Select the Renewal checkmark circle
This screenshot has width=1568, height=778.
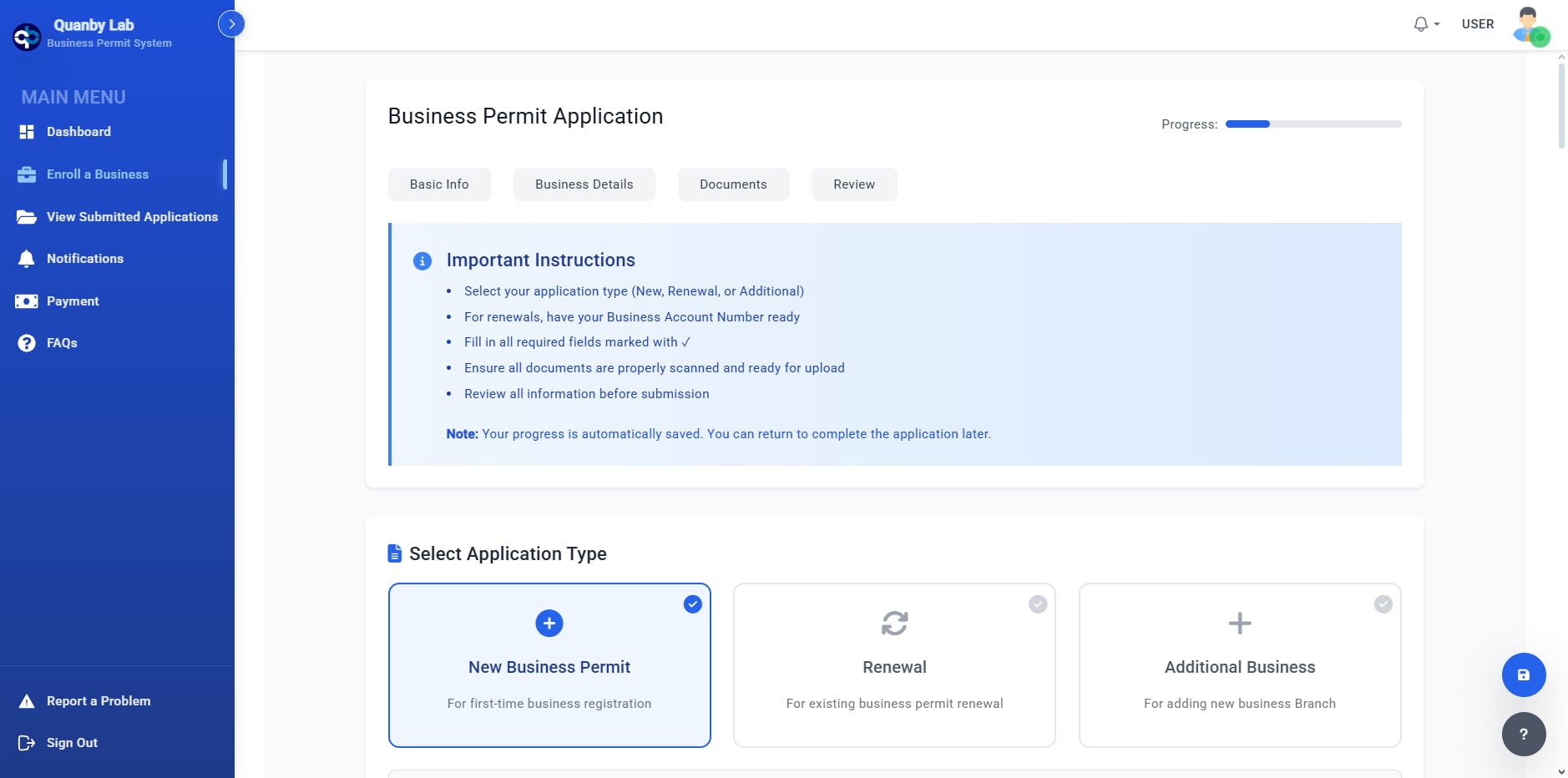click(1038, 604)
